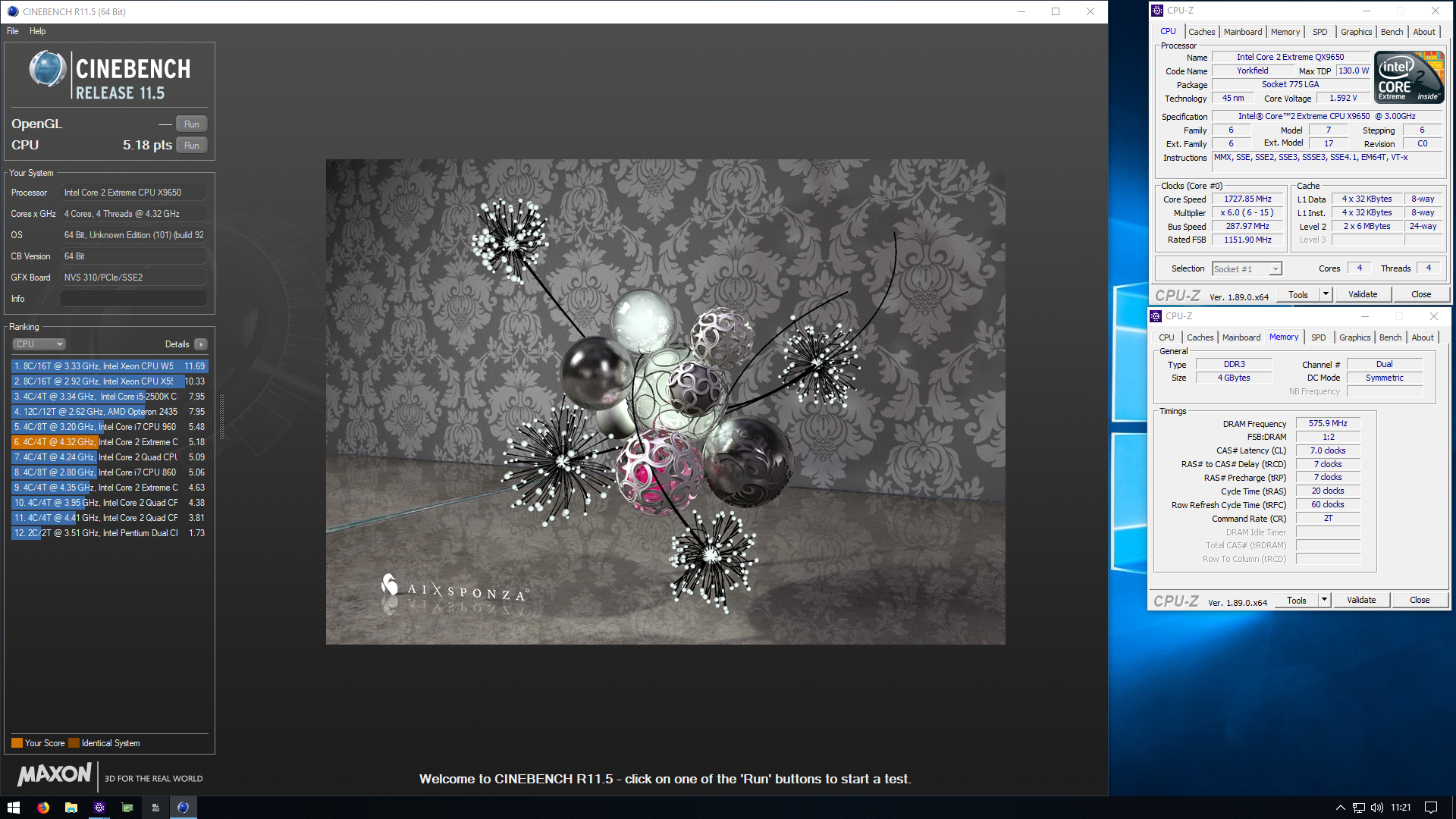Click the Identical System brown legend swatch
The width and height of the screenshot is (1456, 819).
tap(74, 743)
